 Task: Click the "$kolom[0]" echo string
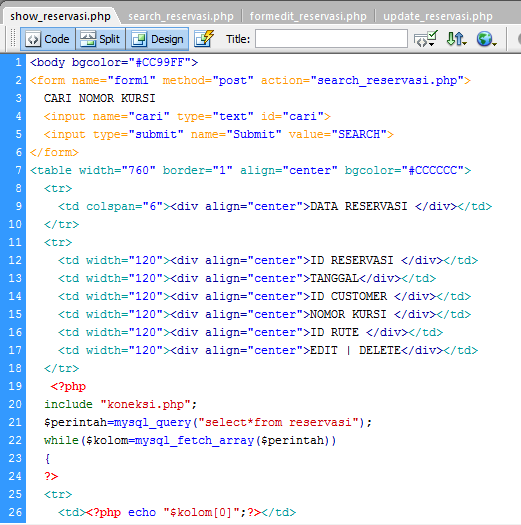pyautogui.click(x=202, y=512)
